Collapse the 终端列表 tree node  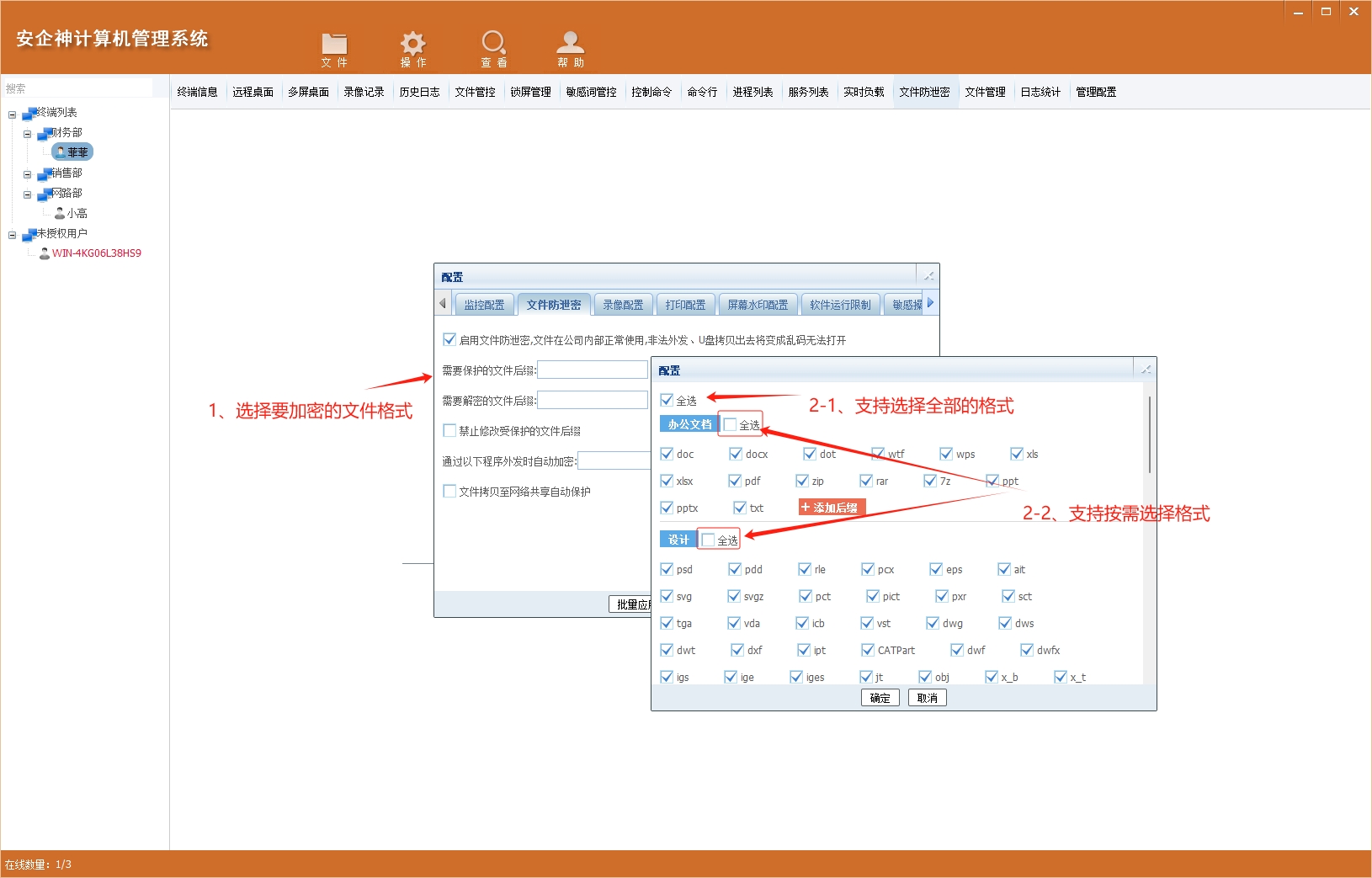coord(12,114)
